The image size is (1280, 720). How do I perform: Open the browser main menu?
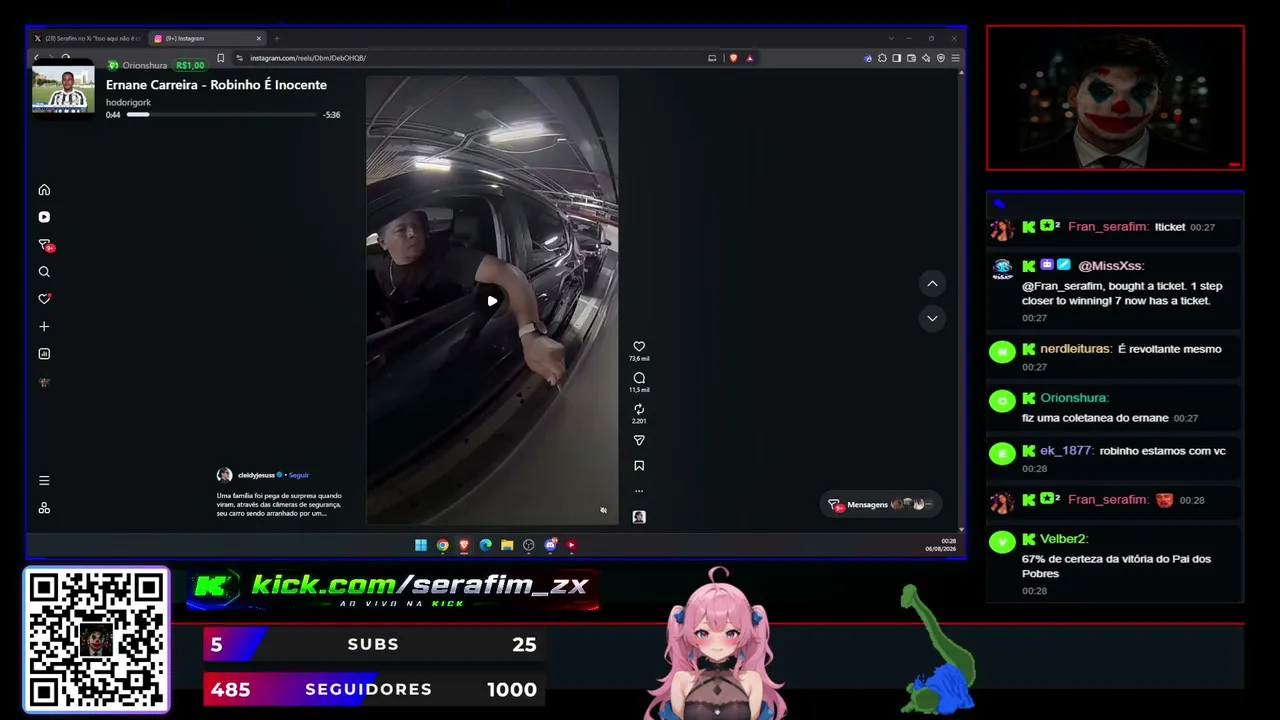click(956, 58)
